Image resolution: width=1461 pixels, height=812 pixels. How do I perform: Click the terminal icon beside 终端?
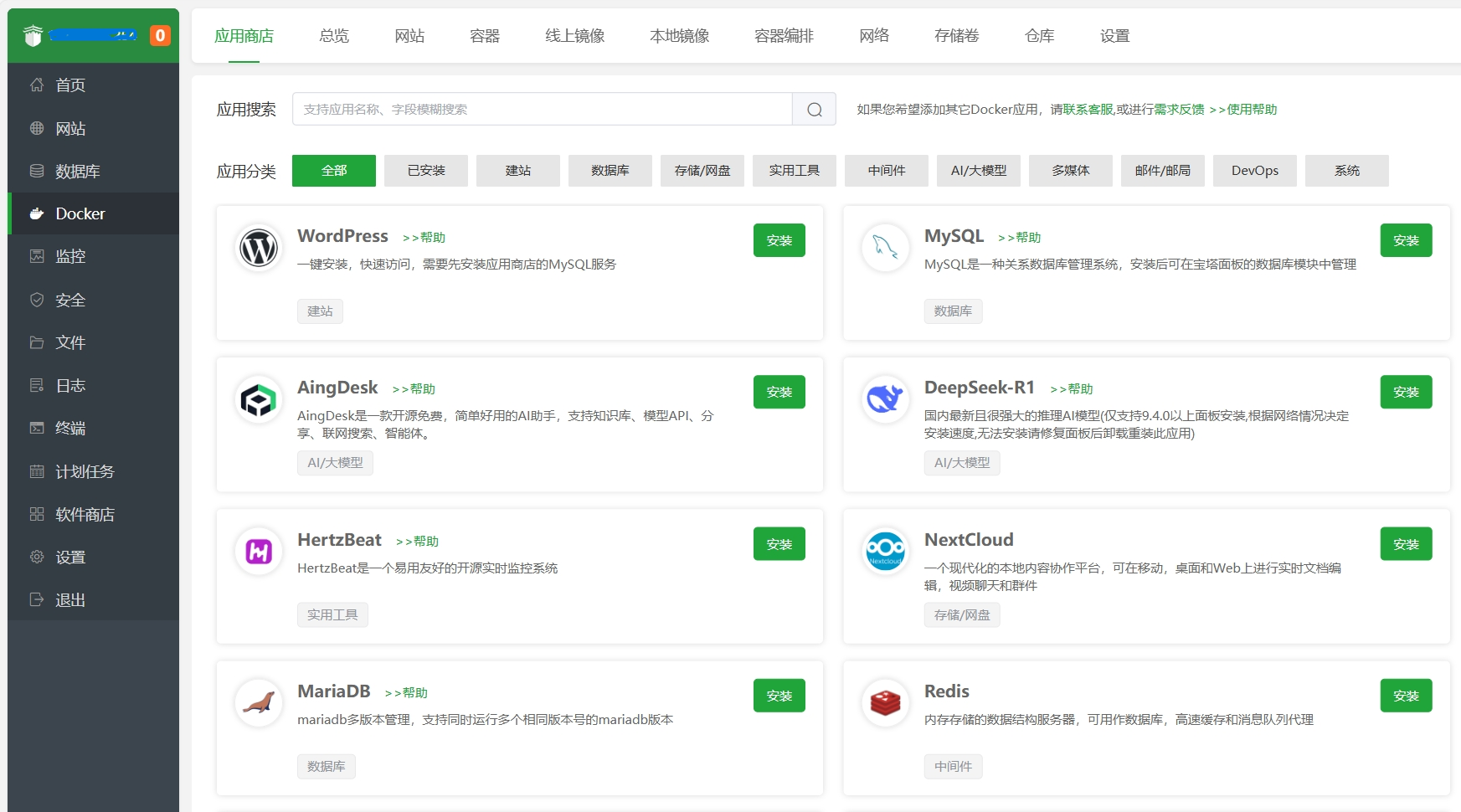tap(37, 428)
